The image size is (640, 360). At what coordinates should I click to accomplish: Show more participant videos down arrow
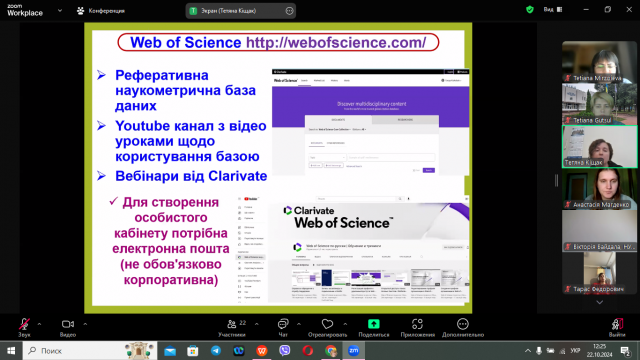tap(599, 302)
